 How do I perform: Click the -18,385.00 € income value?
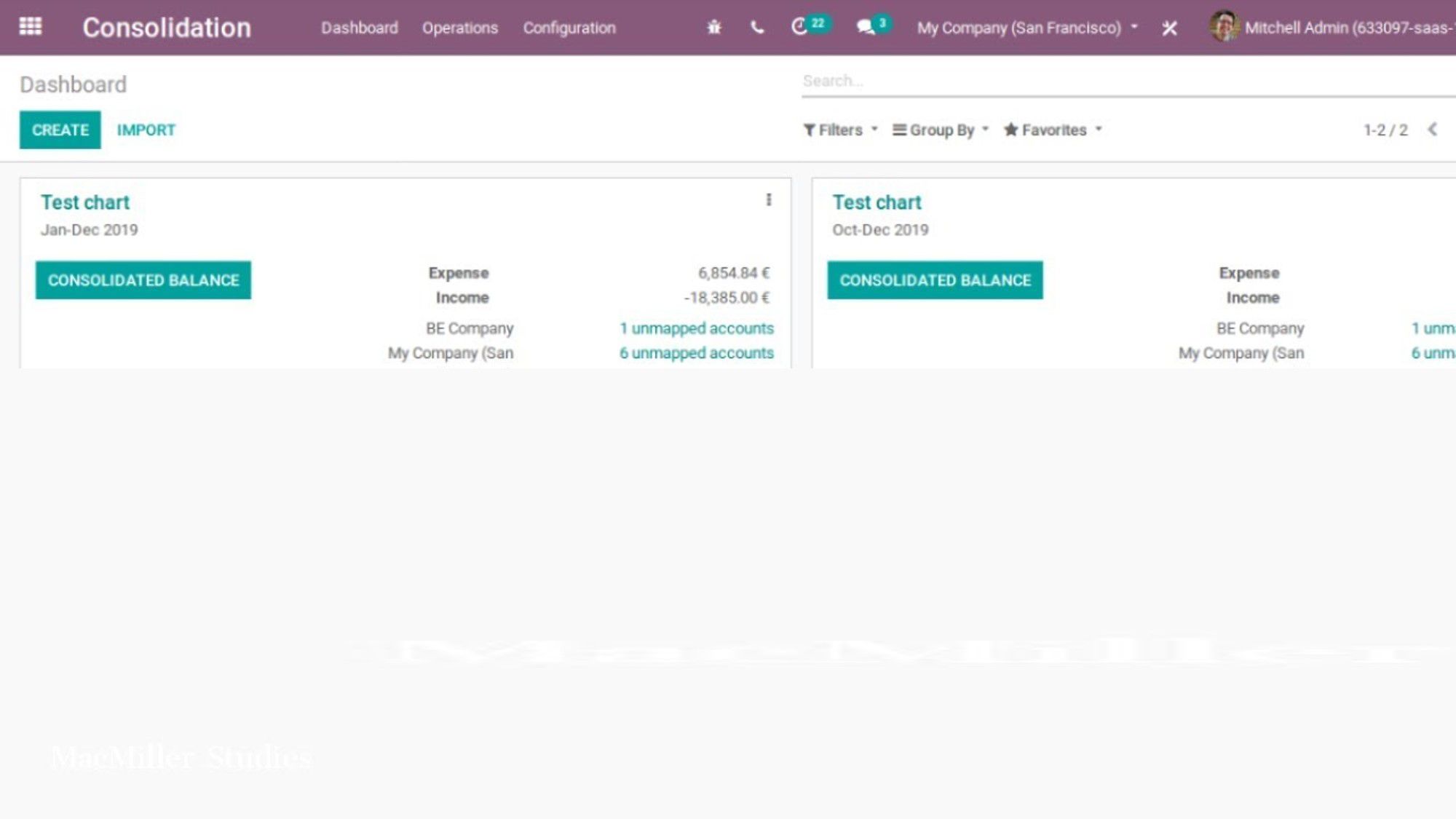point(727,298)
